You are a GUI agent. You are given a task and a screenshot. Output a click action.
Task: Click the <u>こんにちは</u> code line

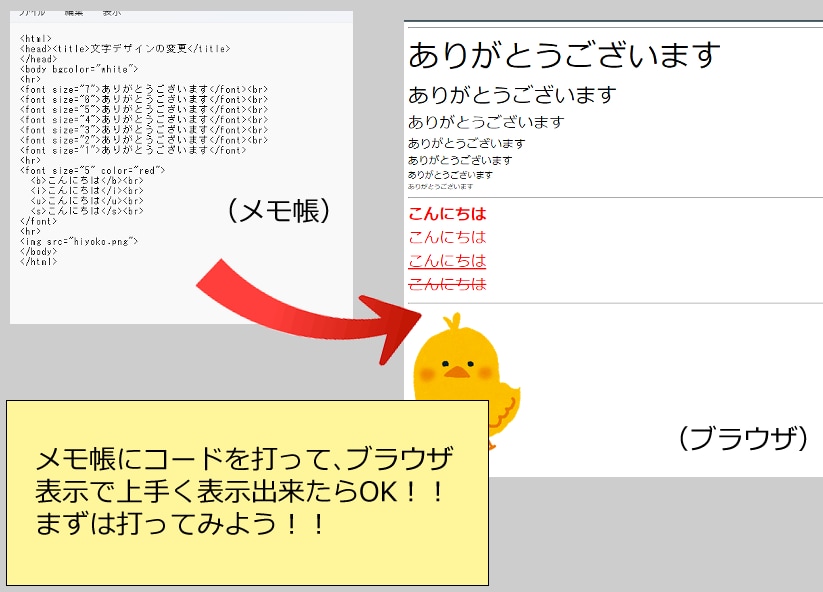[x=87, y=200]
